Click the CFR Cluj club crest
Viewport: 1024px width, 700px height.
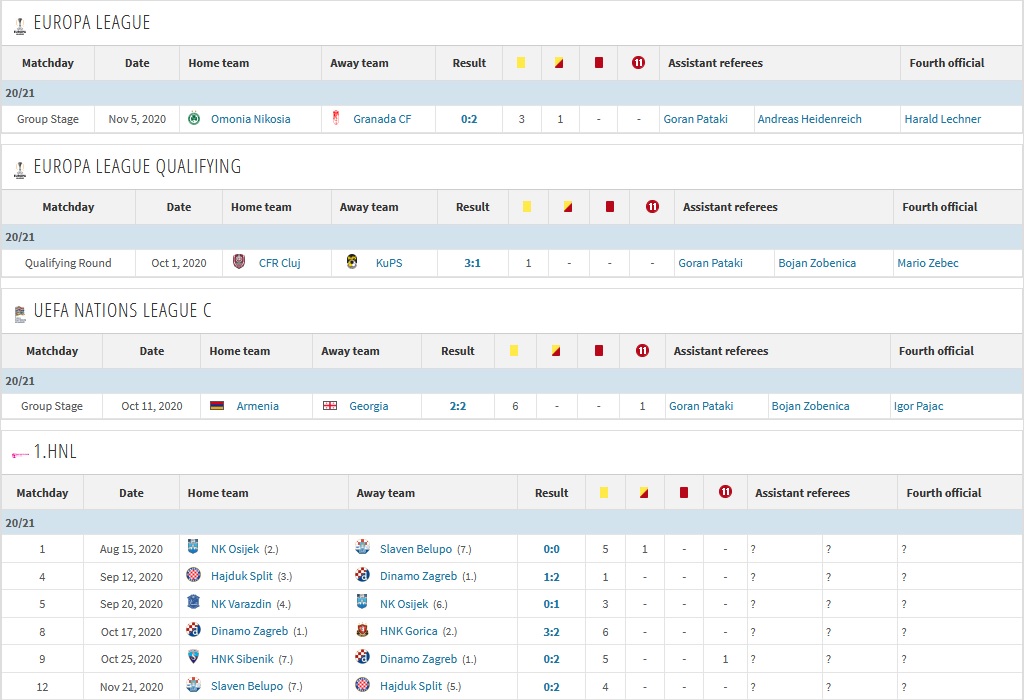pyautogui.click(x=239, y=262)
